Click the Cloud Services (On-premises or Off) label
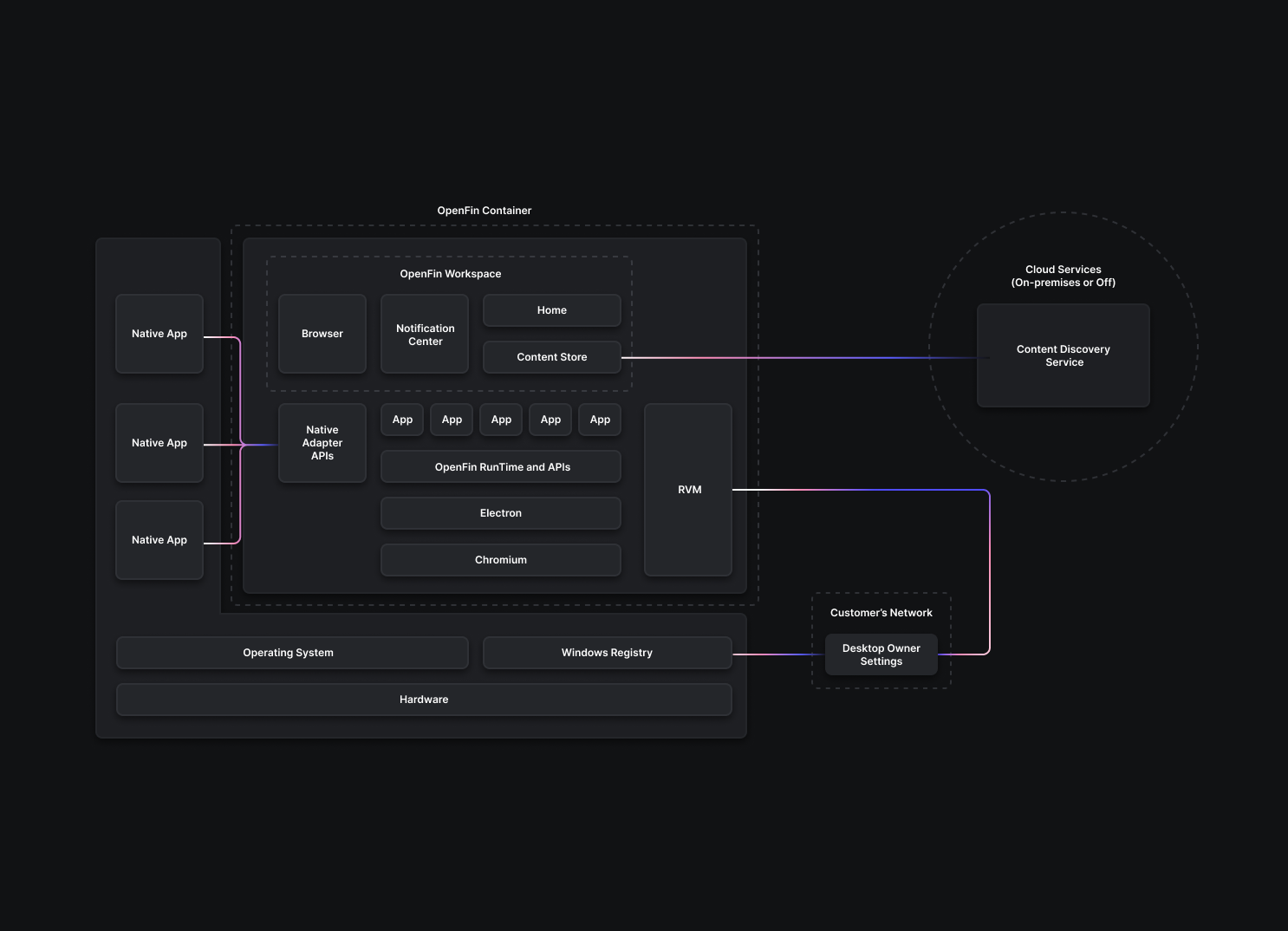This screenshot has width=1288, height=931. 1064,276
